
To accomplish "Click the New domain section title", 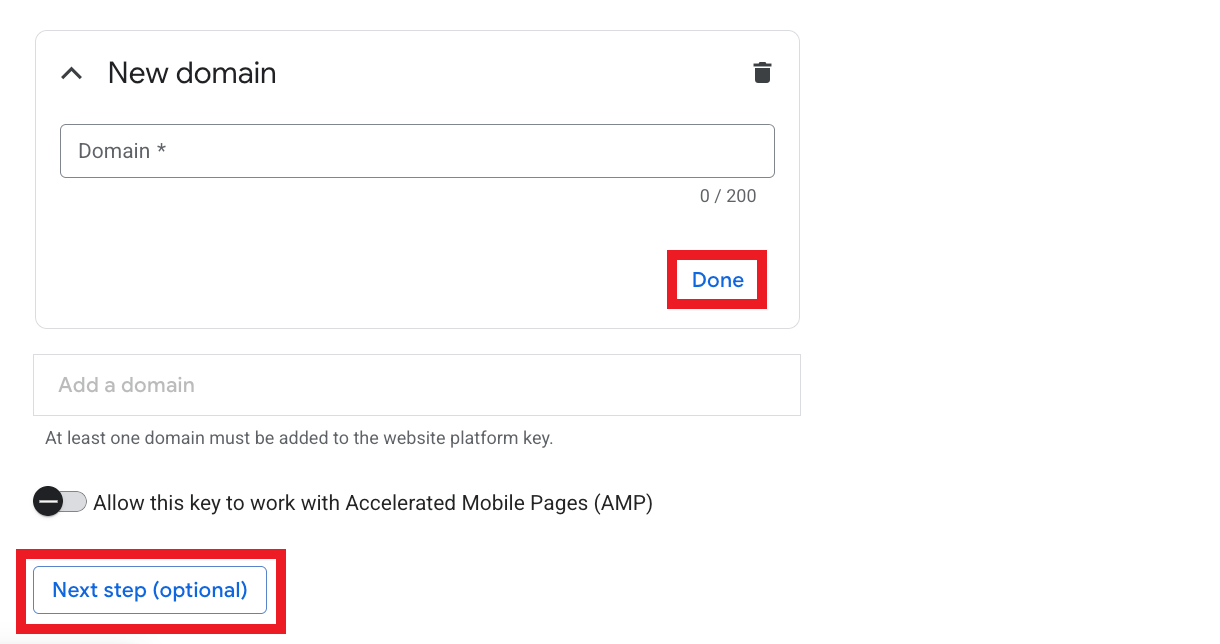I will (x=192, y=72).
